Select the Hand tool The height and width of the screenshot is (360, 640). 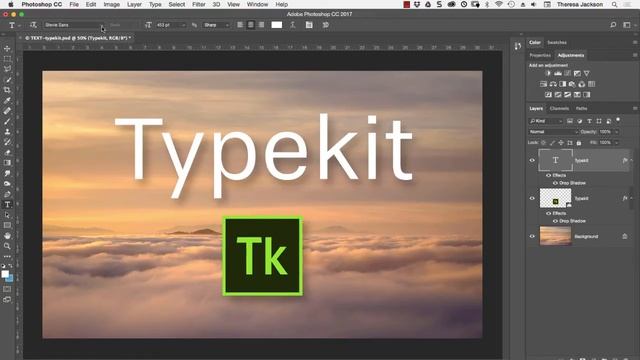(x=7, y=236)
